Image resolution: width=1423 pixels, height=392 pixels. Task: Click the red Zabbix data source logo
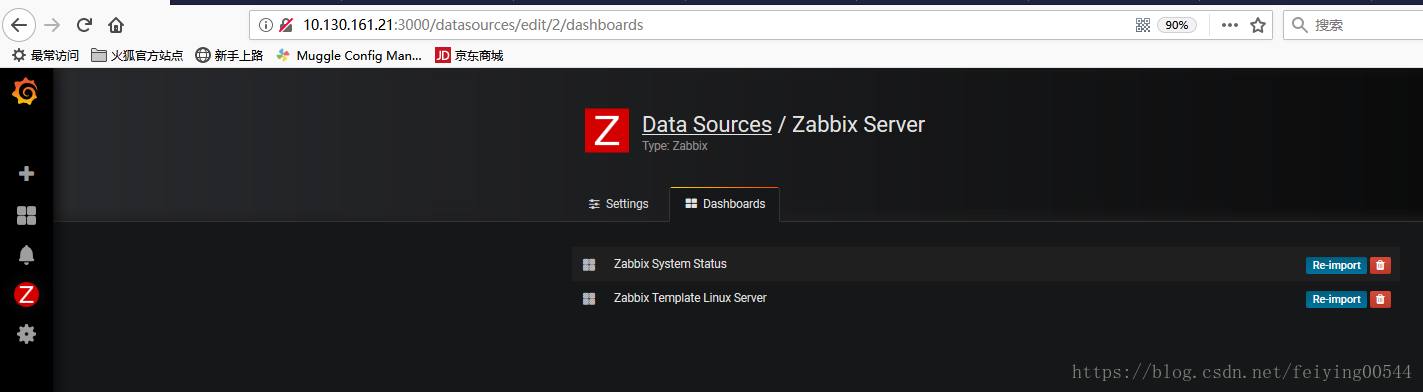[607, 131]
